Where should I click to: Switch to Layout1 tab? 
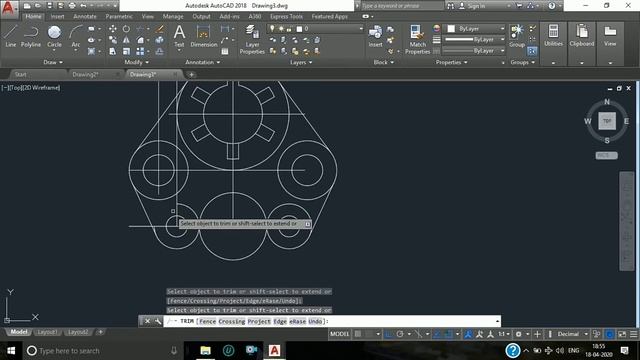click(x=47, y=332)
